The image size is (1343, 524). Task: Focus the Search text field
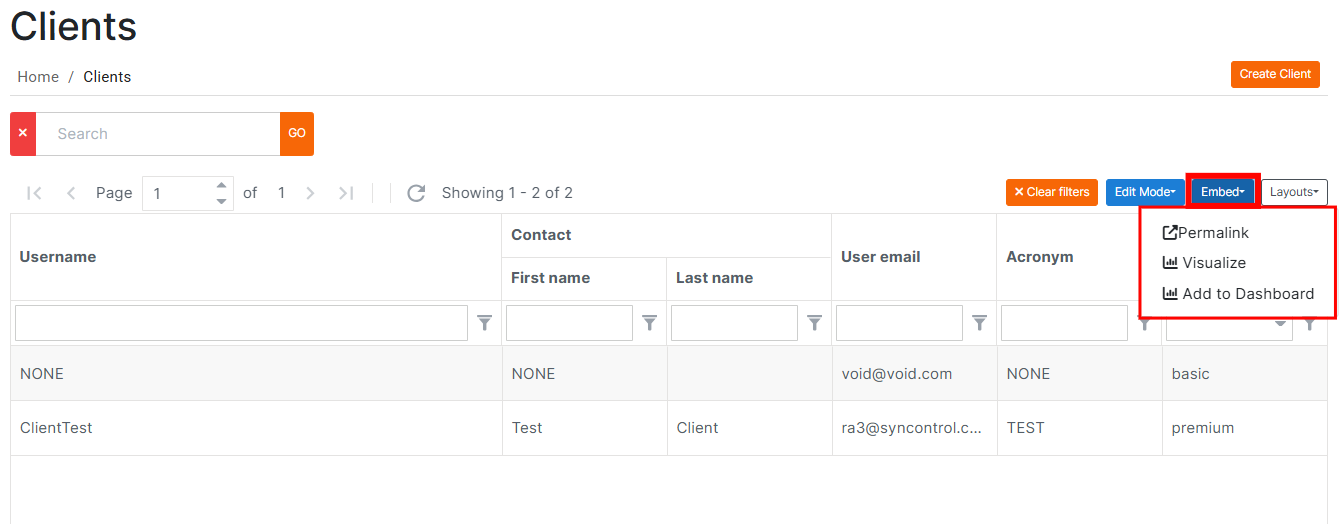pyautogui.click(x=158, y=134)
